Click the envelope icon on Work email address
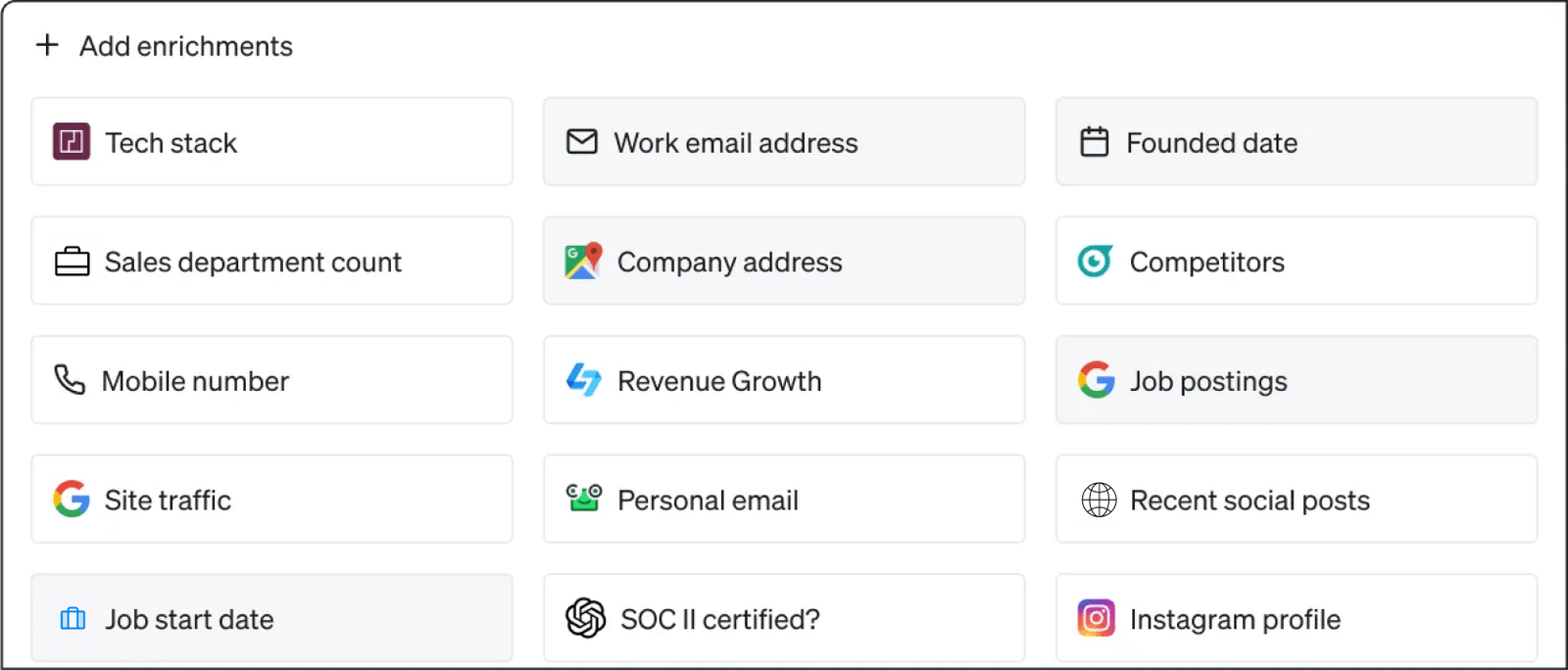This screenshot has width=1568, height=670. tap(581, 142)
